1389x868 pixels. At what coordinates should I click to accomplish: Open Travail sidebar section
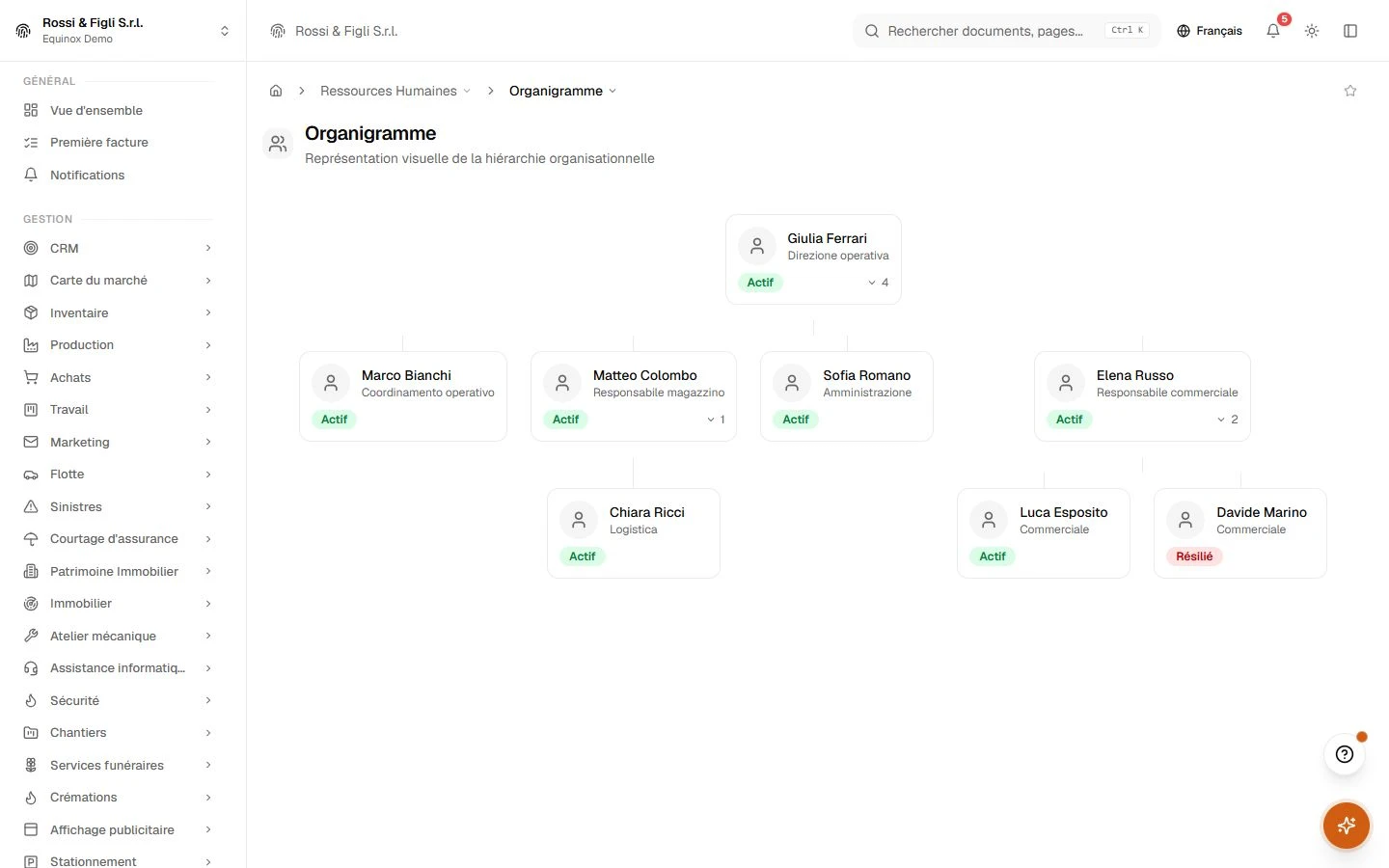[118, 410]
